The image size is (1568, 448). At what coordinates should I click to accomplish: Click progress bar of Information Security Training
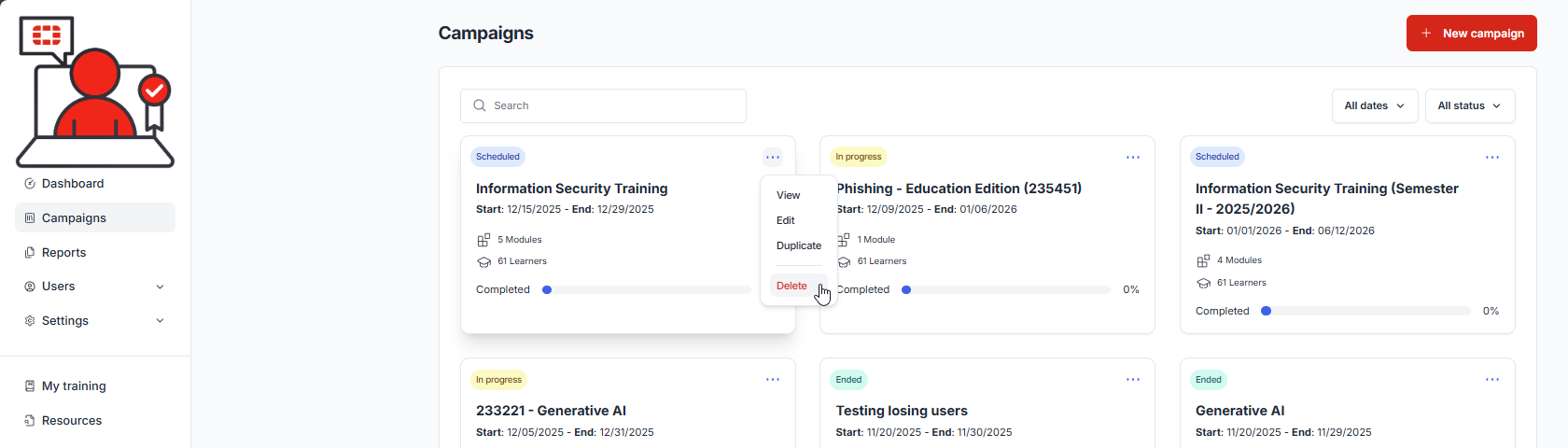(646, 289)
